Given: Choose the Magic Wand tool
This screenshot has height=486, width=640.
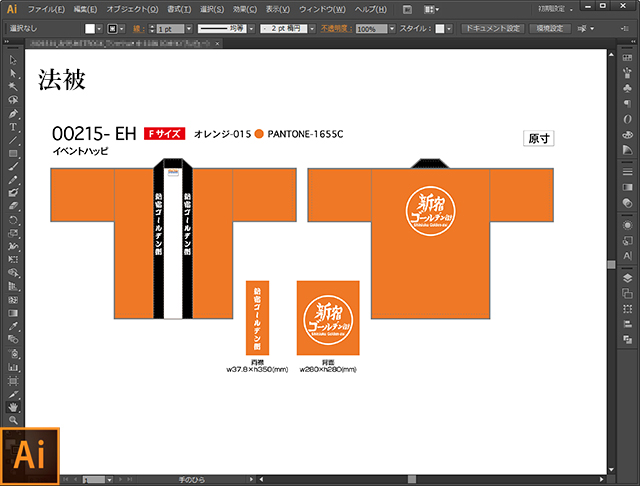Looking at the screenshot, I should [13, 87].
